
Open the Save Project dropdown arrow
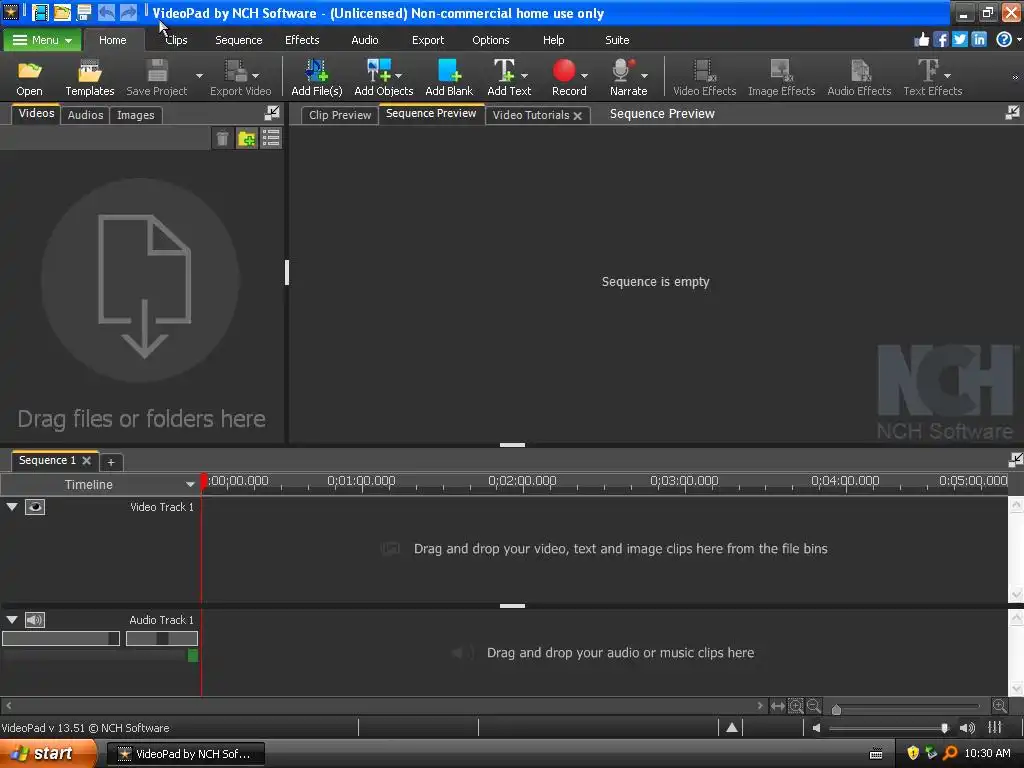(199, 76)
